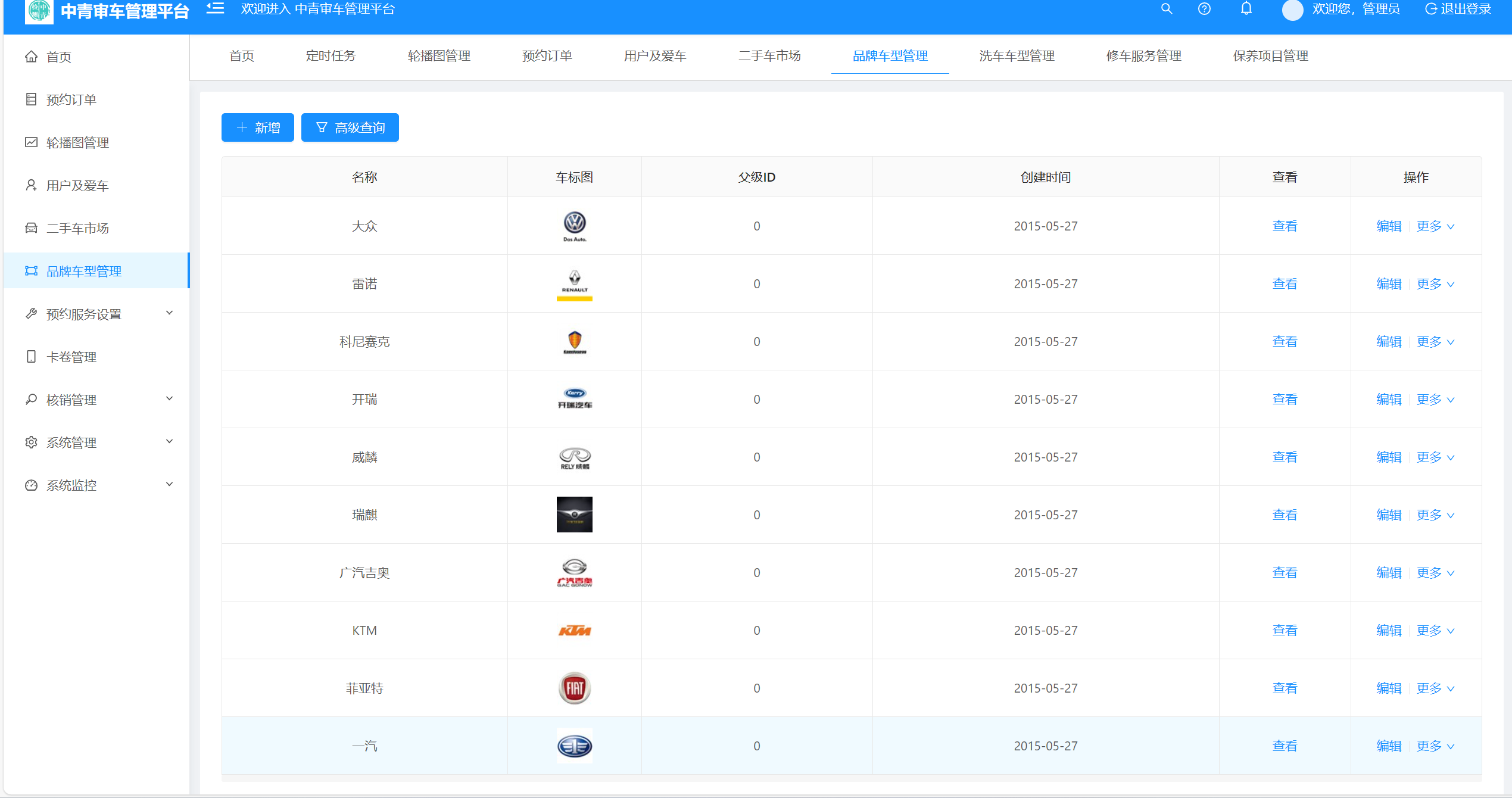Open the 更多 dropdown for 瑞麒

click(1435, 515)
